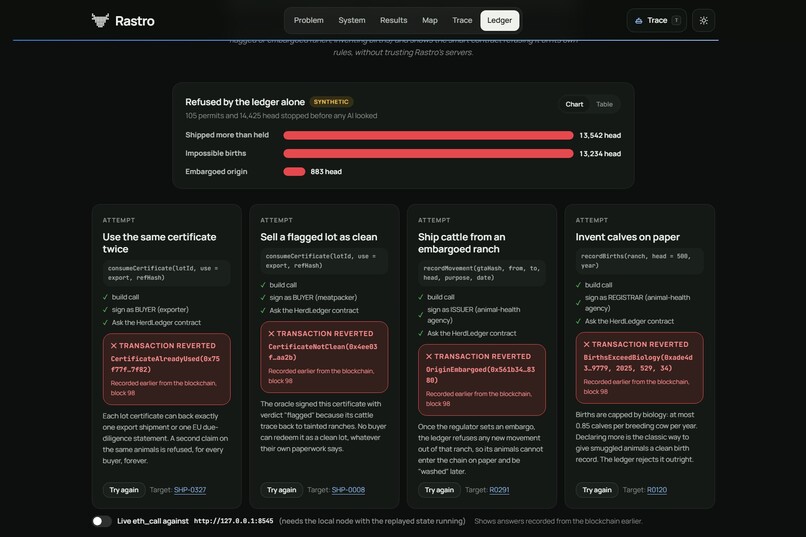Click HerdLedger contract checkmark in same certificate card
Viewport: 806px width, 537px height.
coord(105,323)
